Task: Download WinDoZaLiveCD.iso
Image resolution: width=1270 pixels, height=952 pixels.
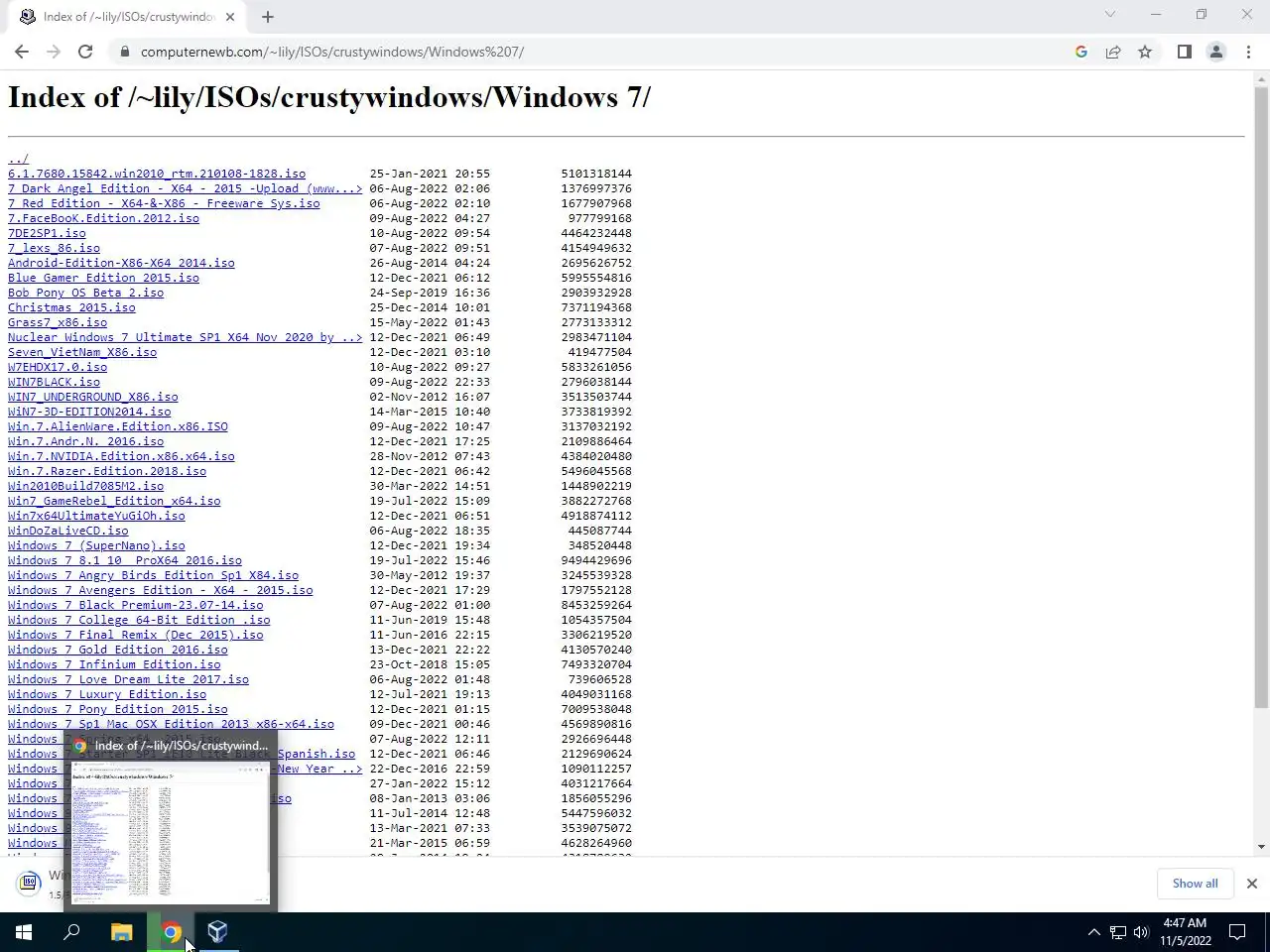Action: [67, 531]
